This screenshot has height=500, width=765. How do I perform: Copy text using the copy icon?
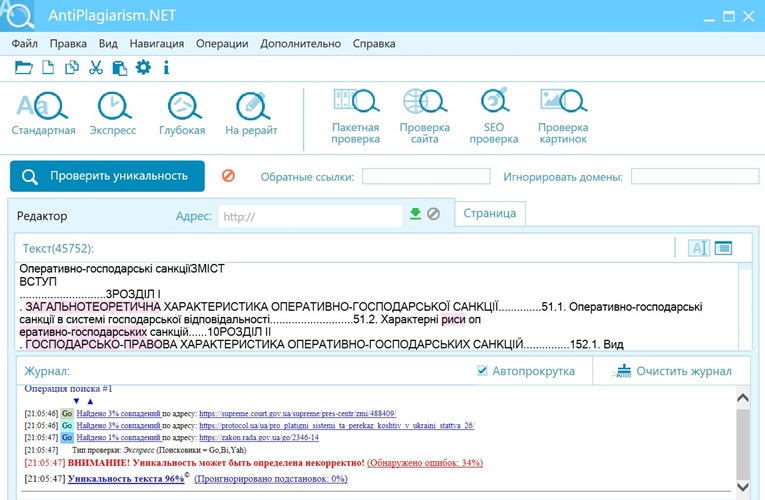72,67
